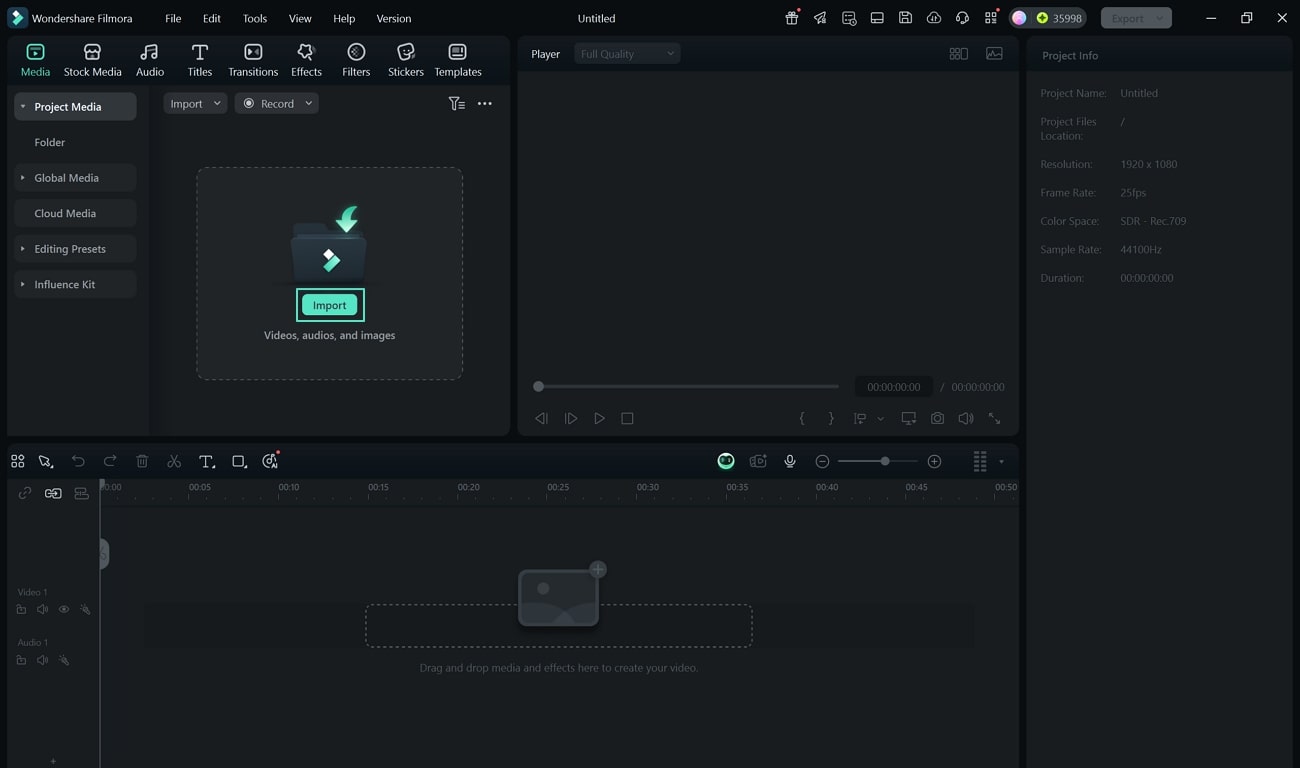
Task: Open the Stock Media tab
Action: click(92, 60)
